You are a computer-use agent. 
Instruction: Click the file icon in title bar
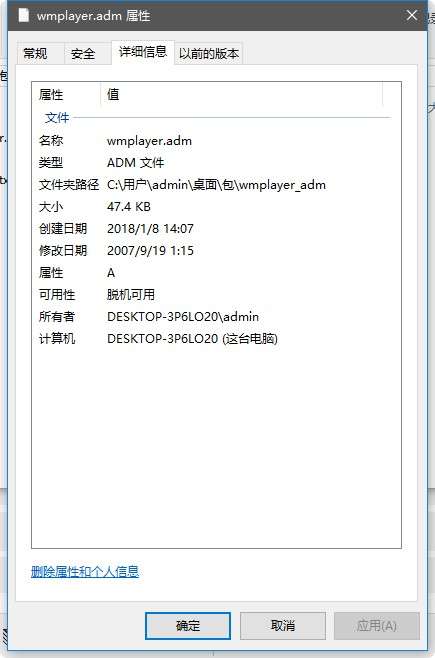pos(24,16)
